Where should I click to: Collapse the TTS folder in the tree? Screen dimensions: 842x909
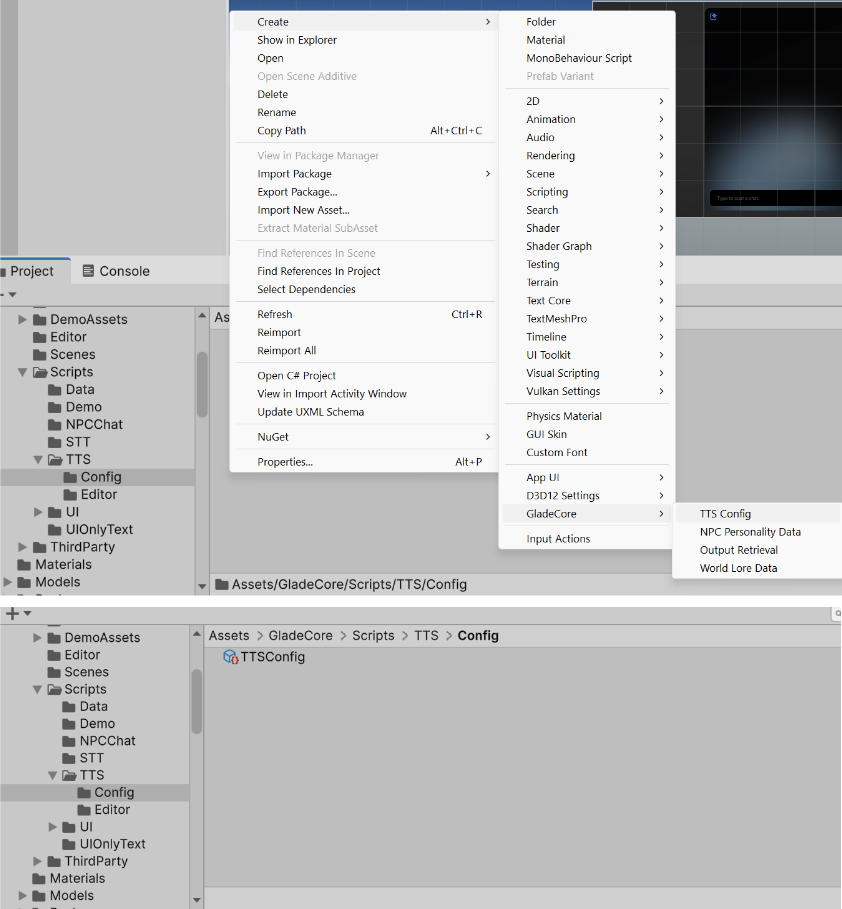pyautogui.click(x=39, y=459)
